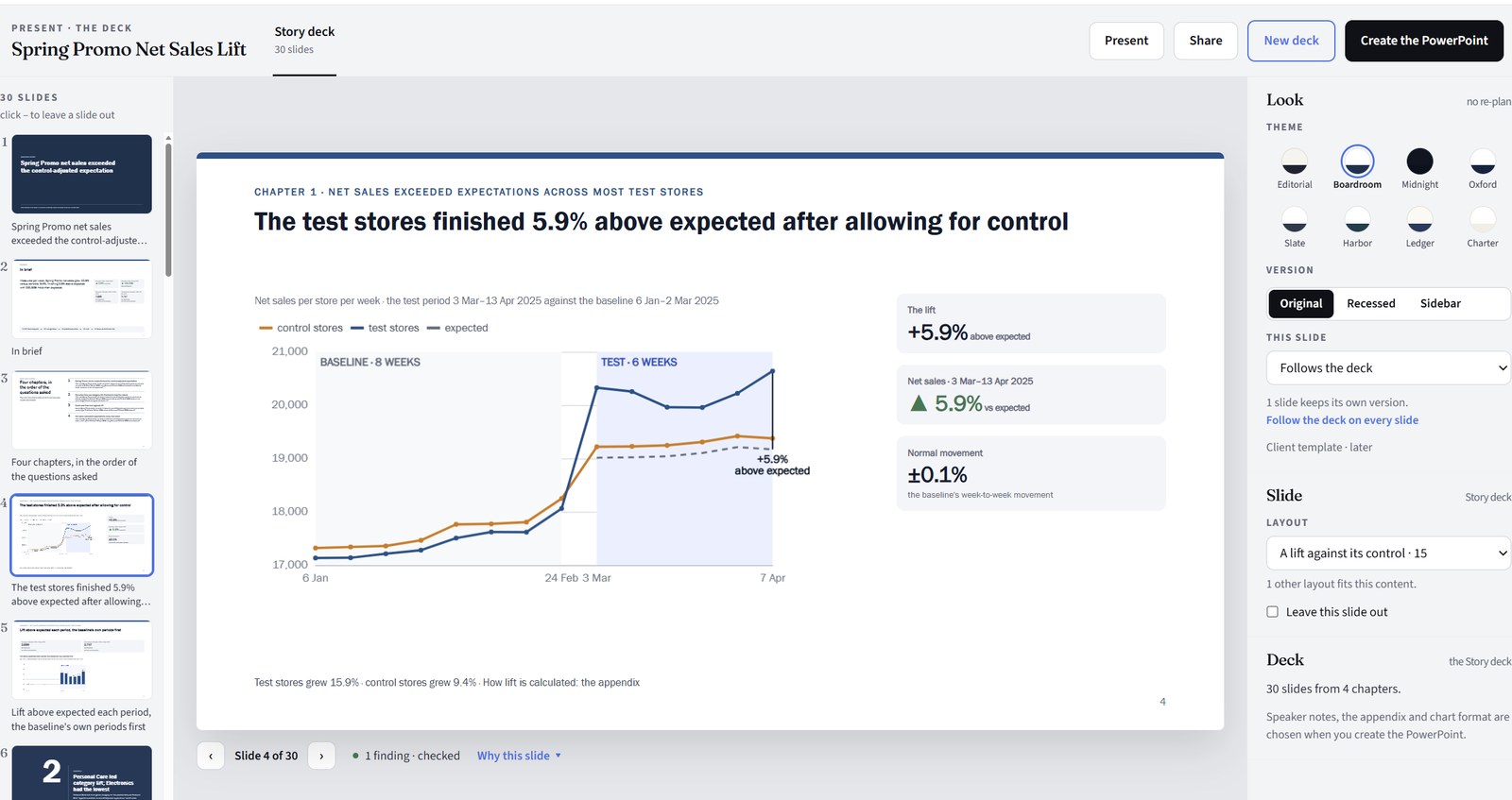Apply the Ledger theme circle
Viewport: 1512px width, 800px height.
[1419, 220]
